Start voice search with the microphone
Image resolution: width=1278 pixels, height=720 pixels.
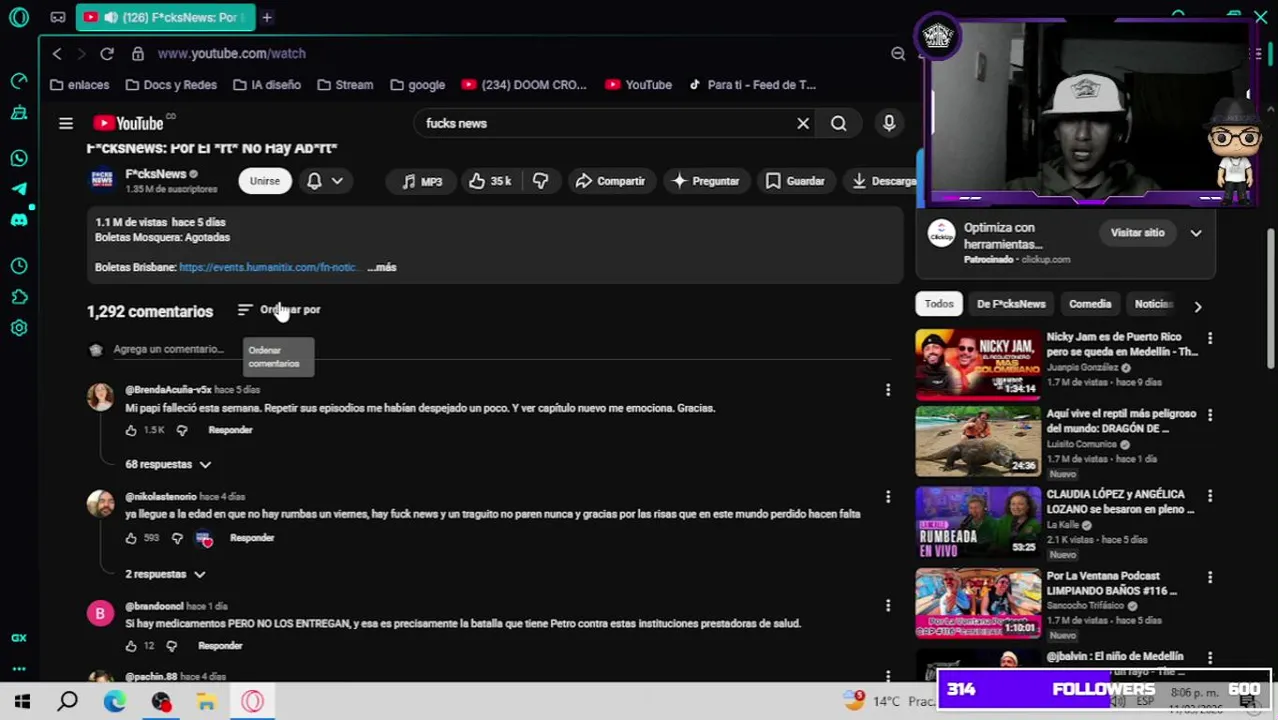(x=889, y=123)
